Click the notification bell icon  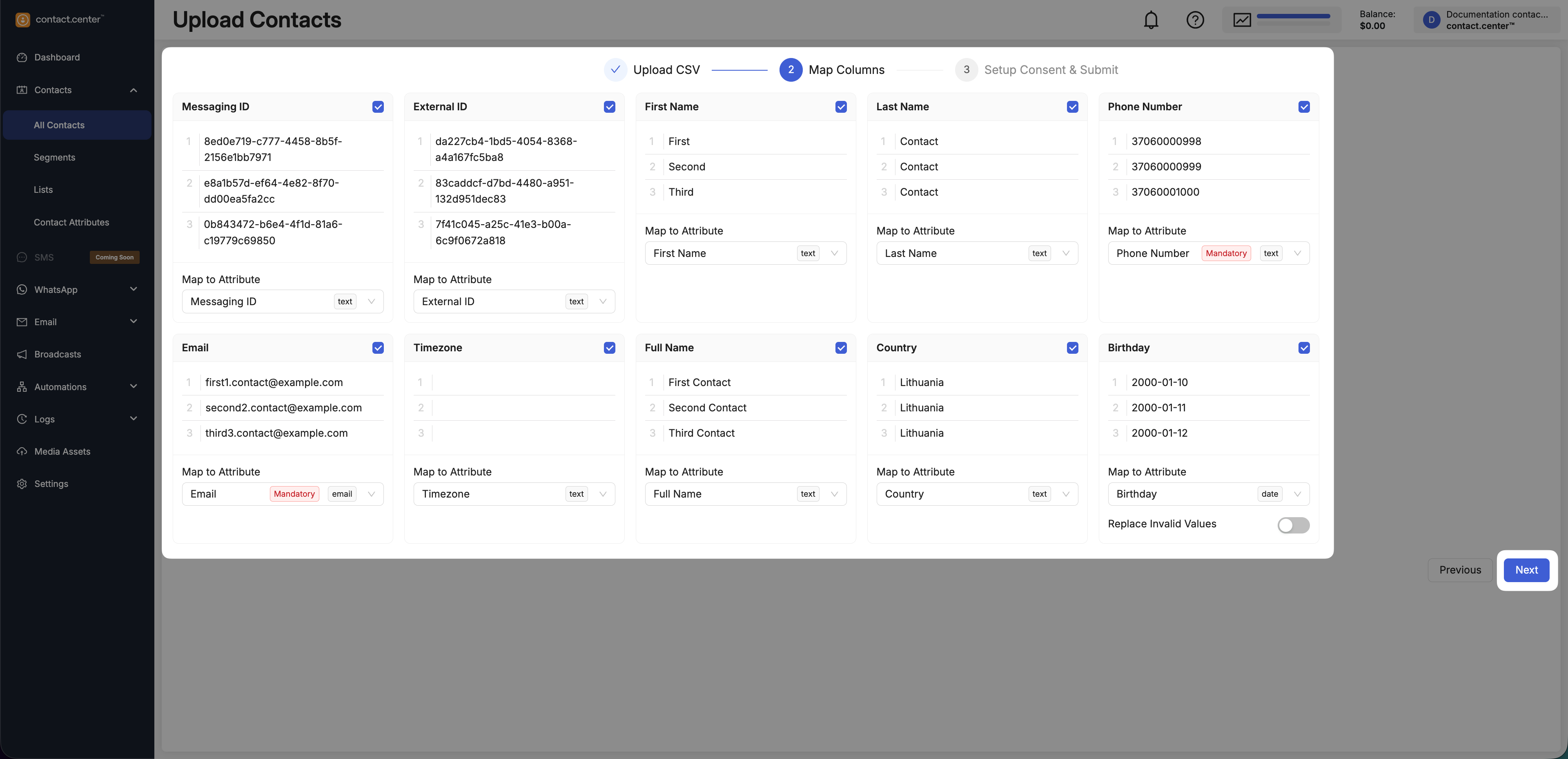pos(1150,20)
